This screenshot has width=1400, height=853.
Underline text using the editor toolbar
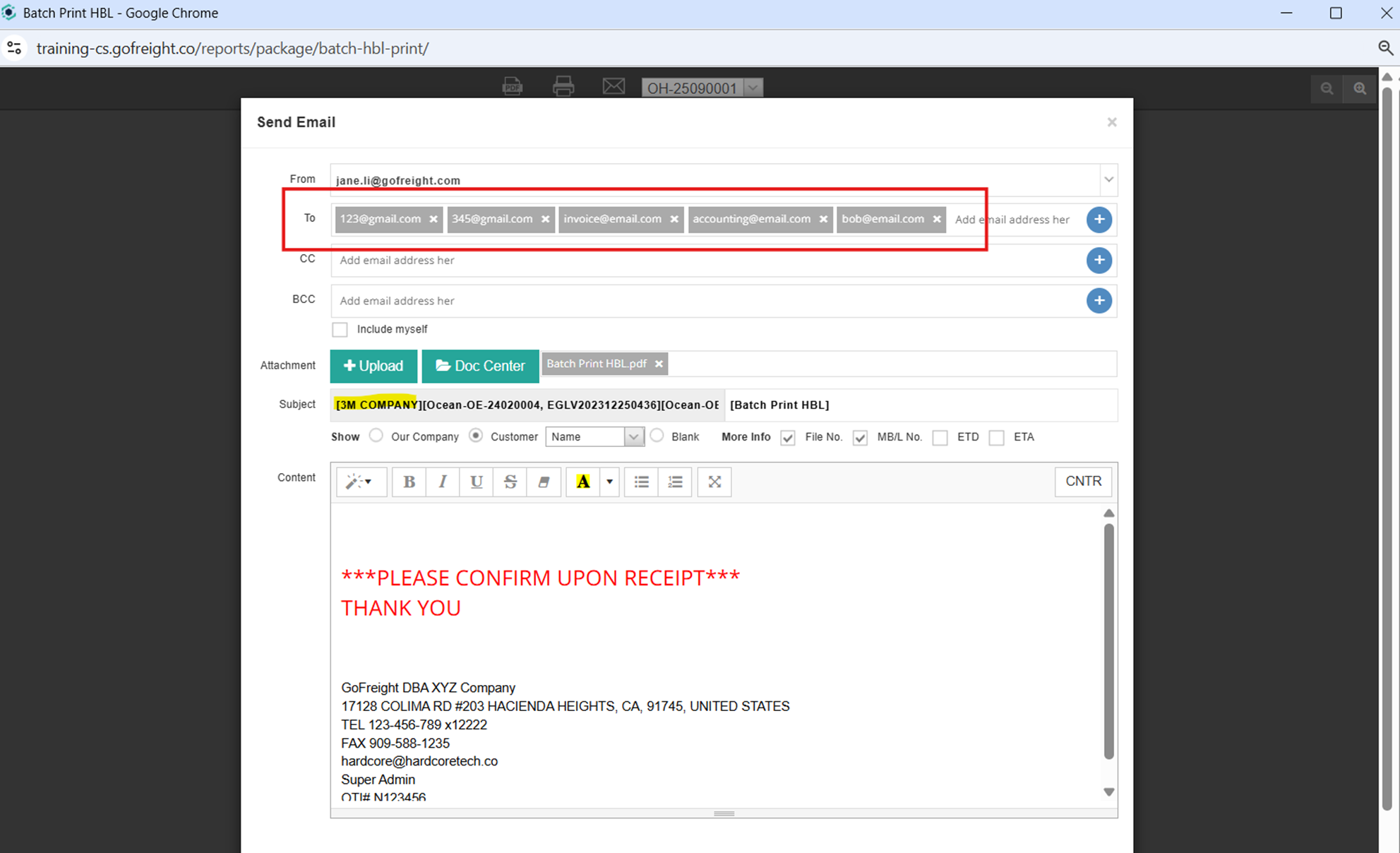(476, 482)
